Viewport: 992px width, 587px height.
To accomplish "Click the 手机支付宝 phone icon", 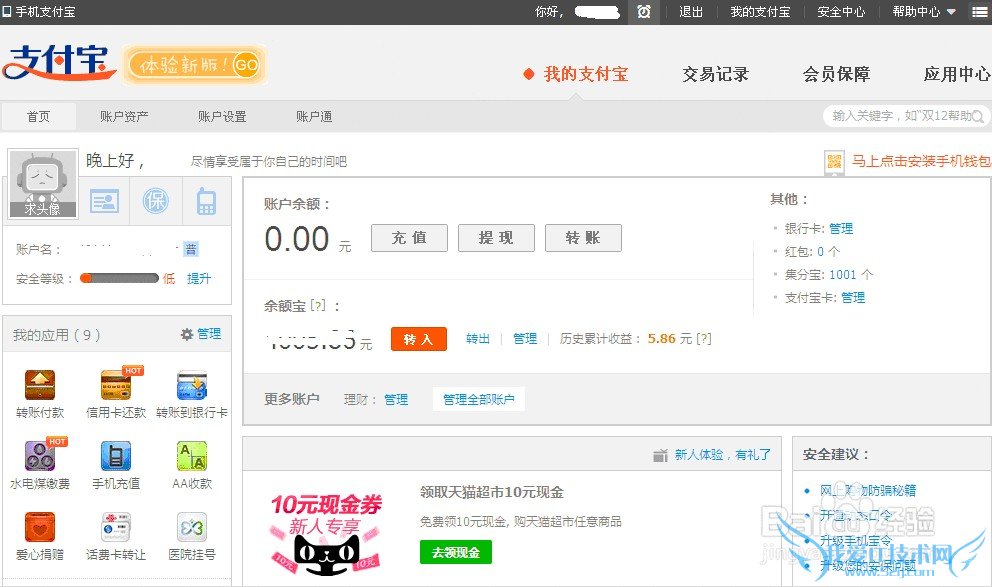I will 7,11.
